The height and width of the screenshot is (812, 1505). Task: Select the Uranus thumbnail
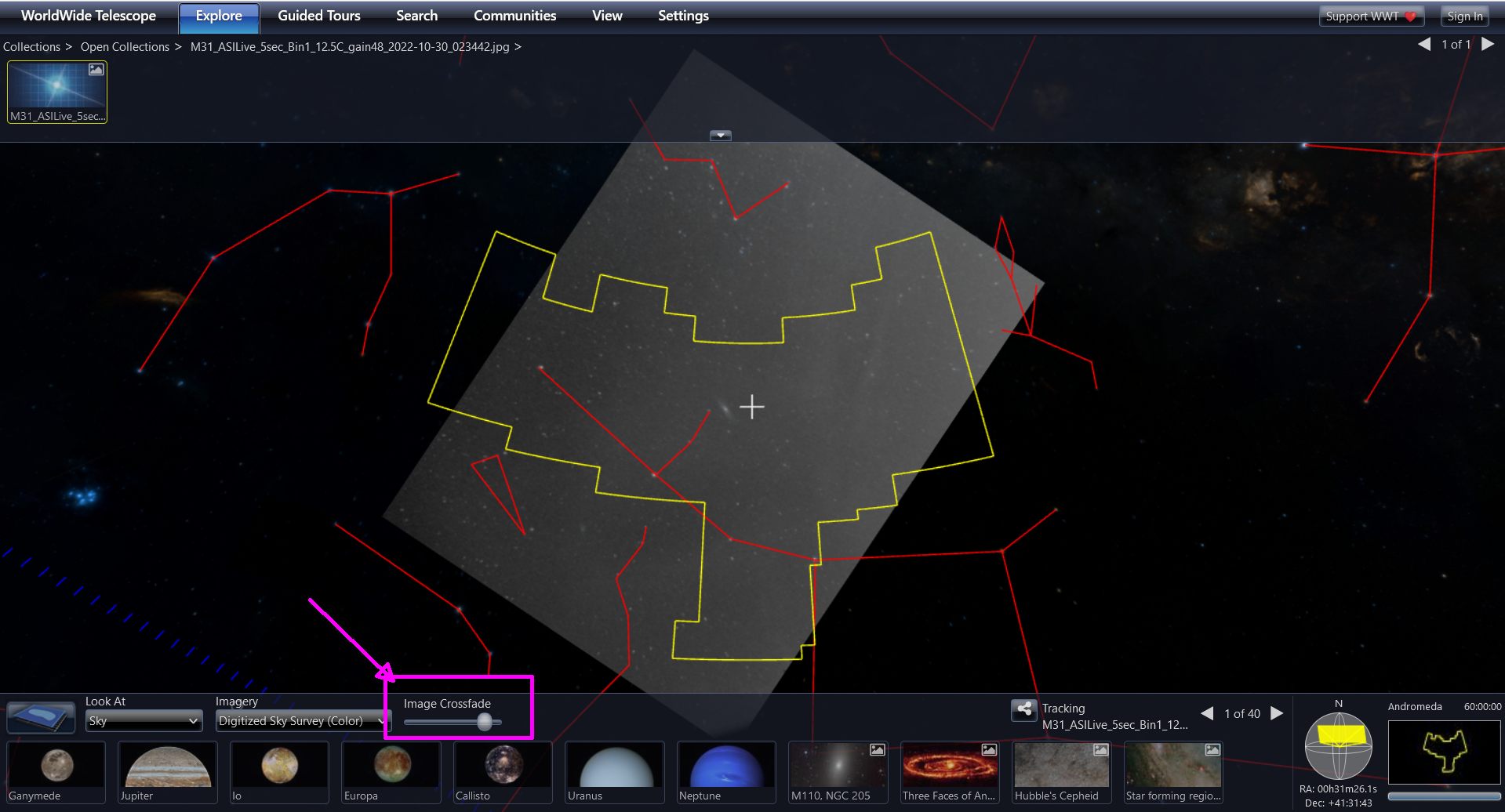point(615,772)
